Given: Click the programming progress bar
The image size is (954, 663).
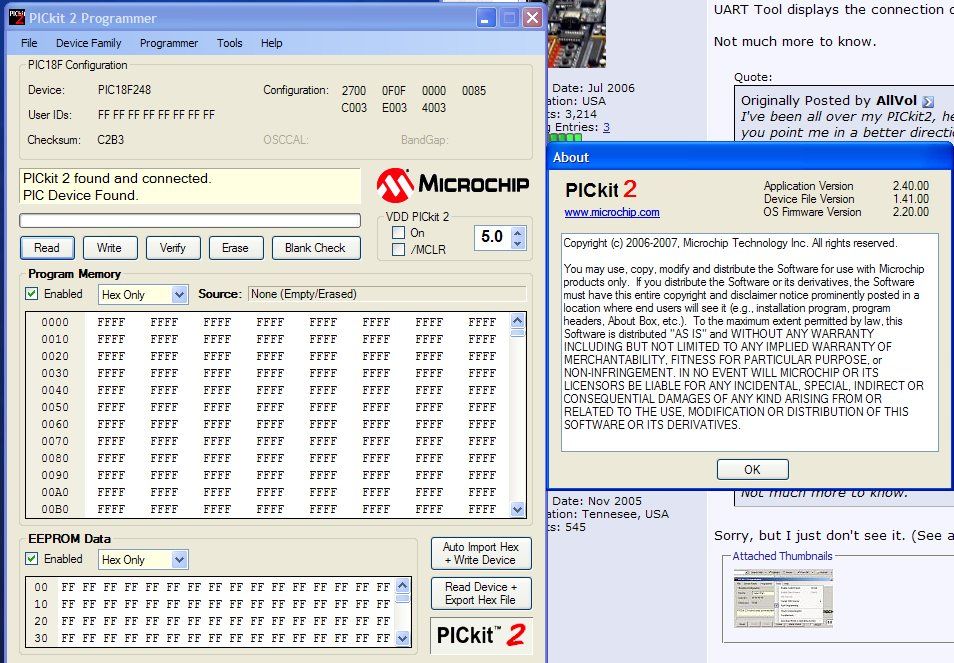Looking at the screenshot, I should pos(190,220).
